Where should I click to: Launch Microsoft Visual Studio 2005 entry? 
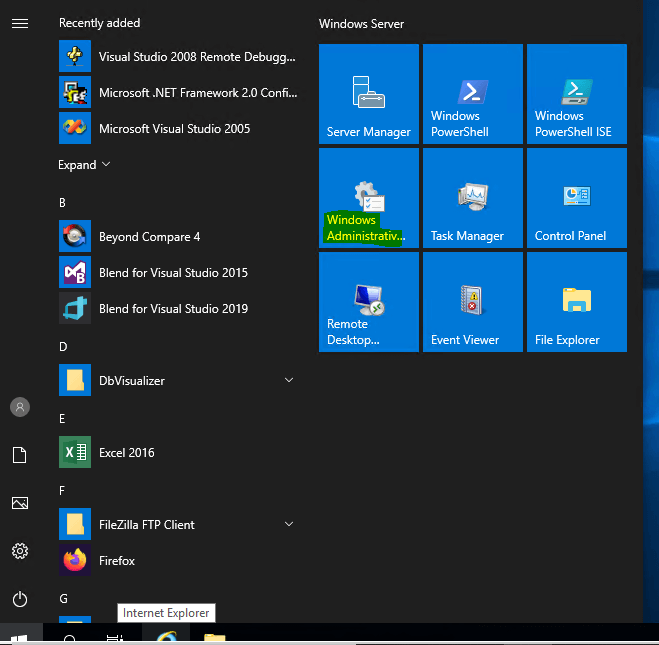(179, 128)
